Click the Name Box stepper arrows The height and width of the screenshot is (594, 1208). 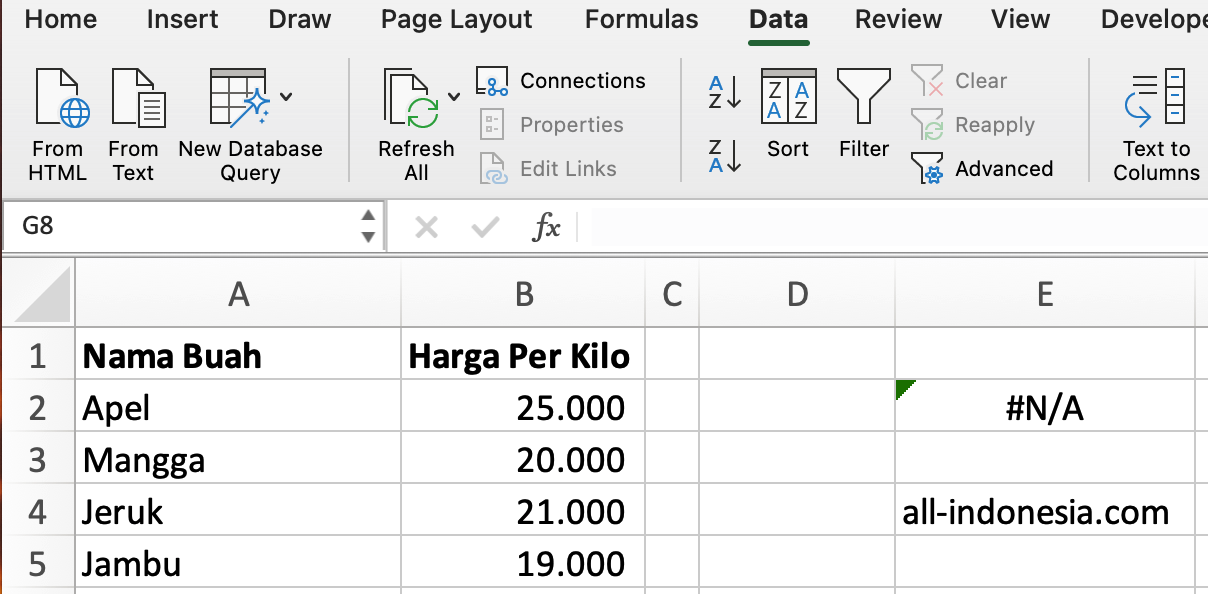point(368,226)
